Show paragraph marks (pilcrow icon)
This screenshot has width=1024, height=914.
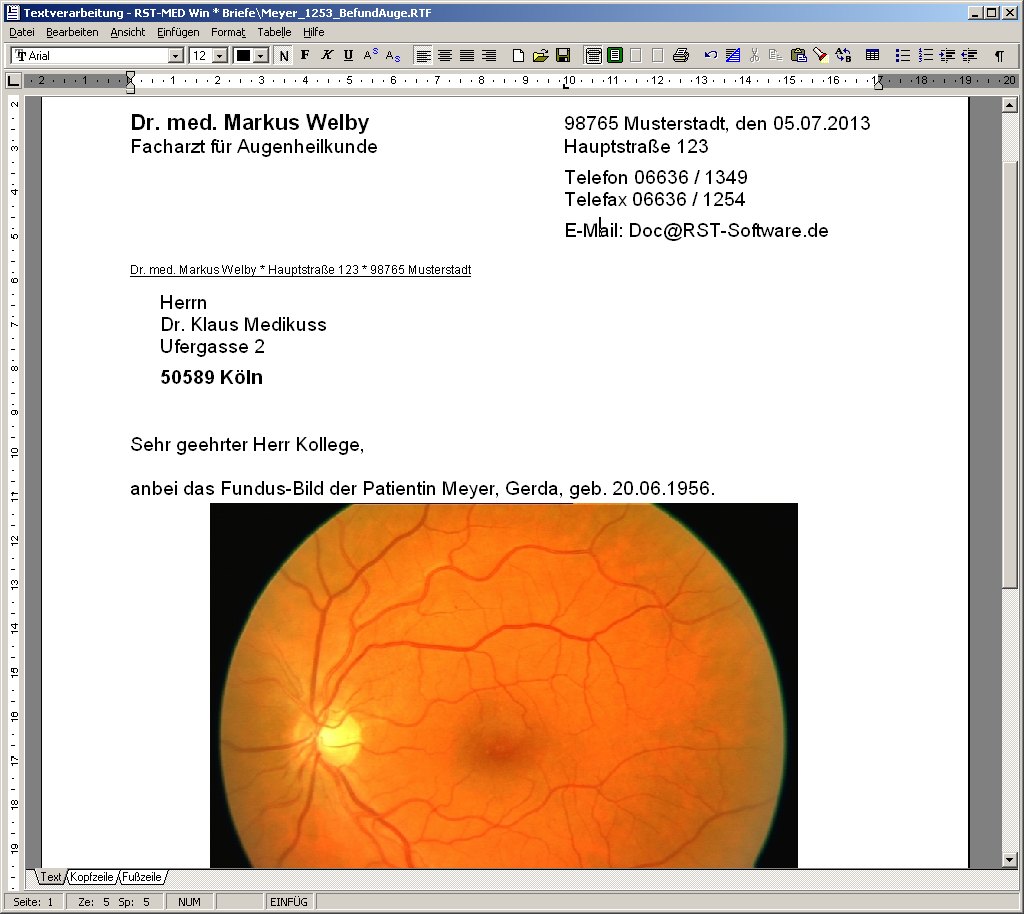point(999,55)
